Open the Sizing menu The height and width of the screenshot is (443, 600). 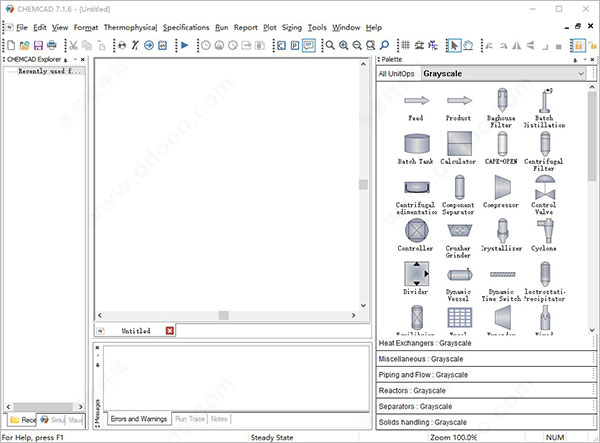[x=292, y=28]
